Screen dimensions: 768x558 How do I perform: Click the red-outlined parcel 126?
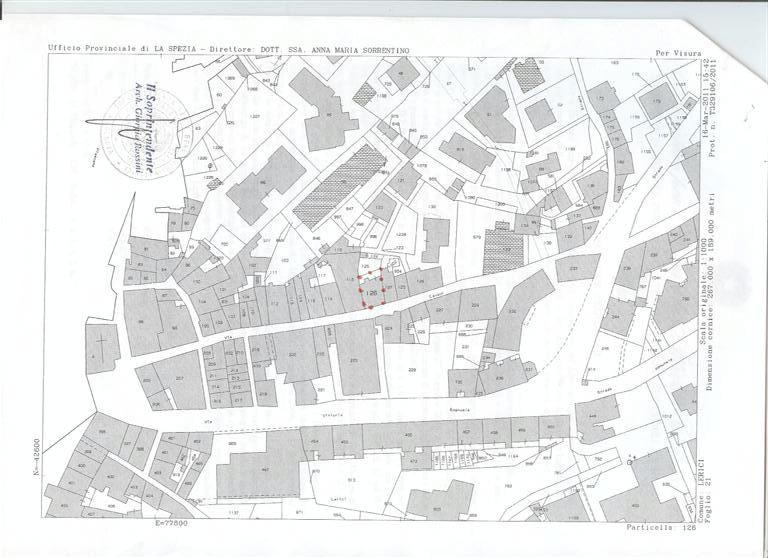[x=371, y=288]
